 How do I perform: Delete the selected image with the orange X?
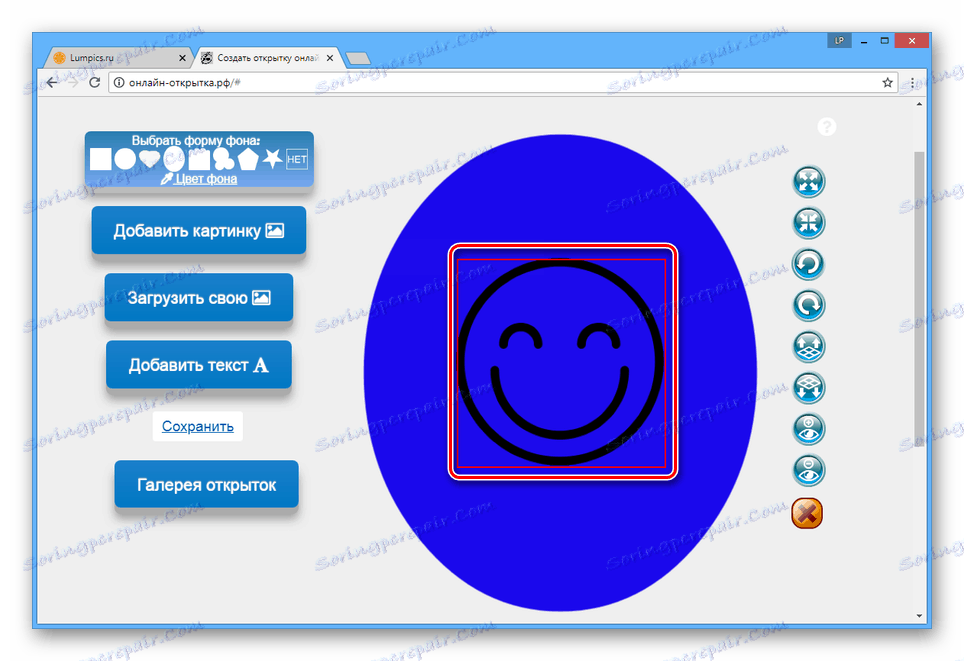(807, 513)
